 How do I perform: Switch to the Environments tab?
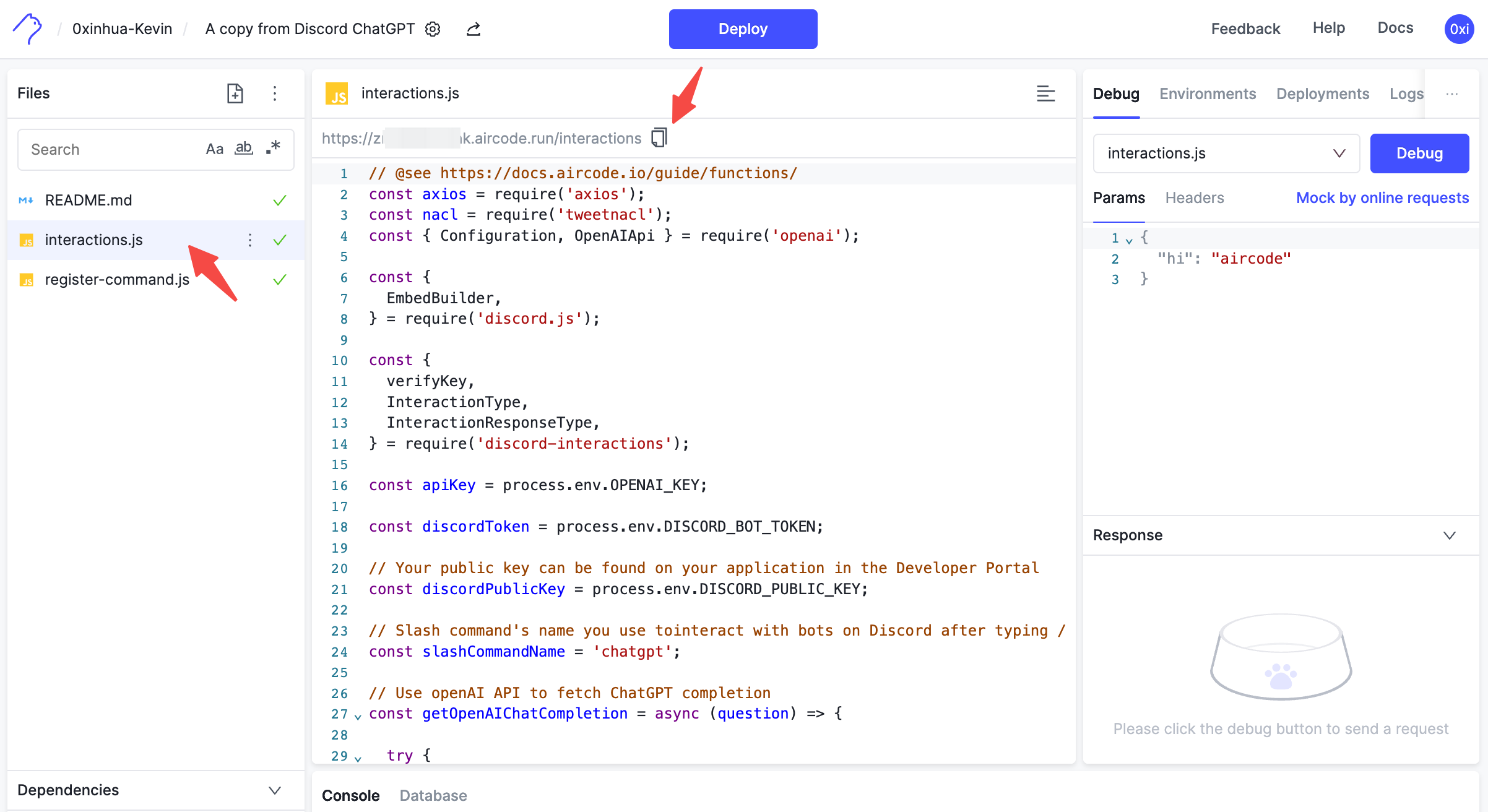point(1208,94)
